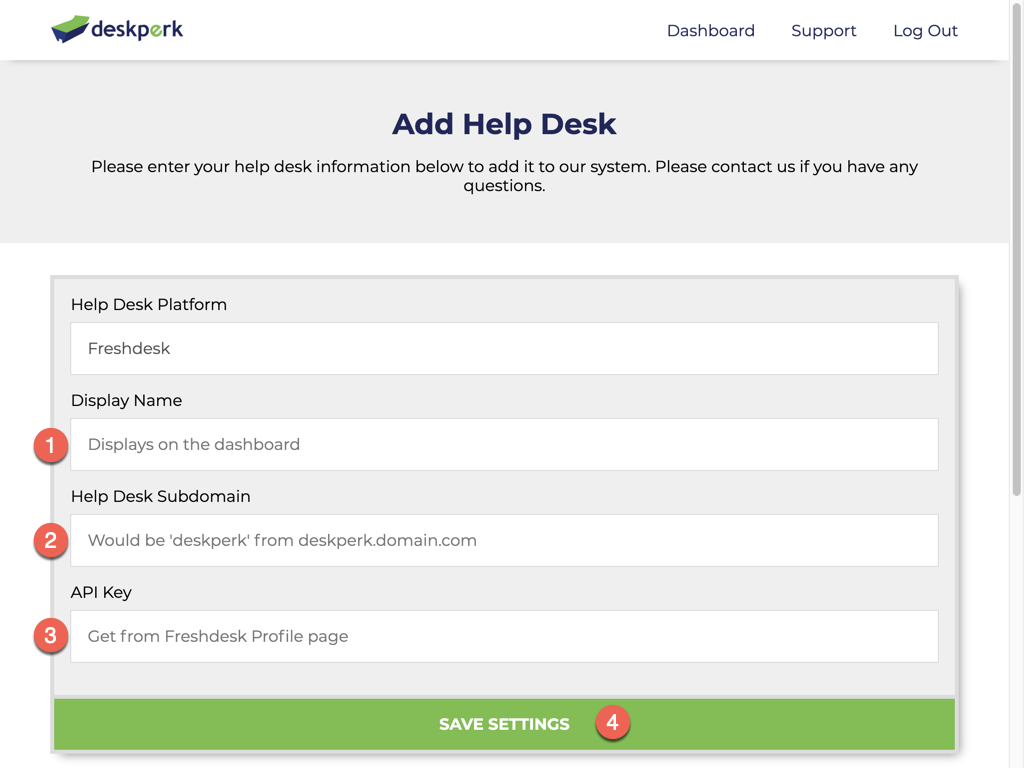The image size is (1024, 768).
Task: Go to the Support page
Action: [823, 31]
